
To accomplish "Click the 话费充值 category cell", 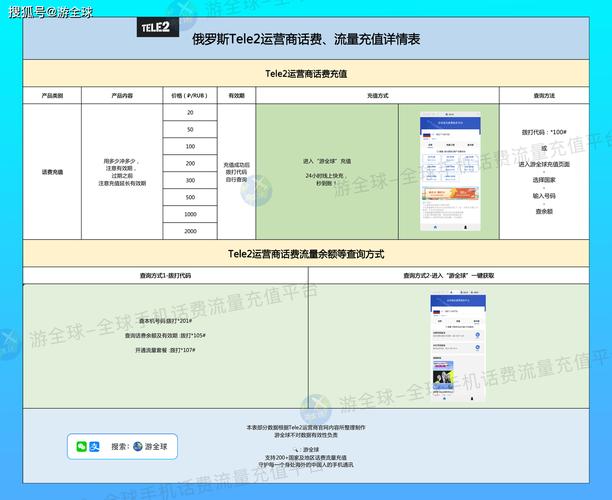I will (x=52, y=172).
